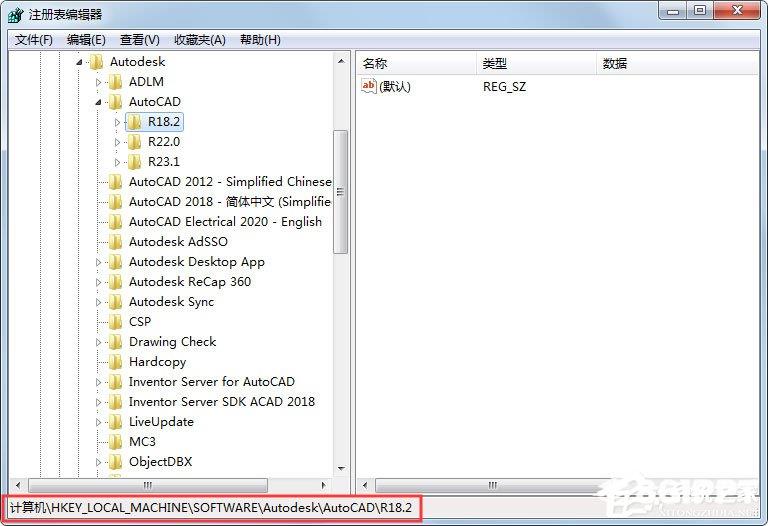Click the CSP folder icon

click(x=115, y=322)
